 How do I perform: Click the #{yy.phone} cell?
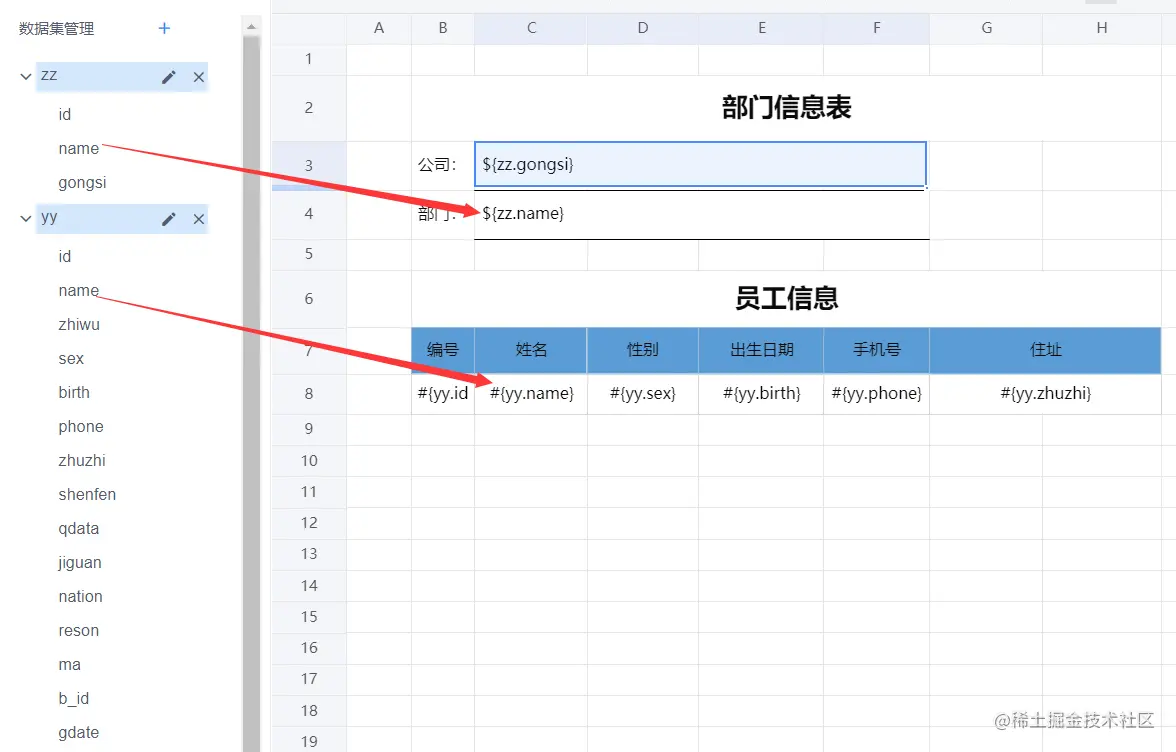(x=876, y=394)
